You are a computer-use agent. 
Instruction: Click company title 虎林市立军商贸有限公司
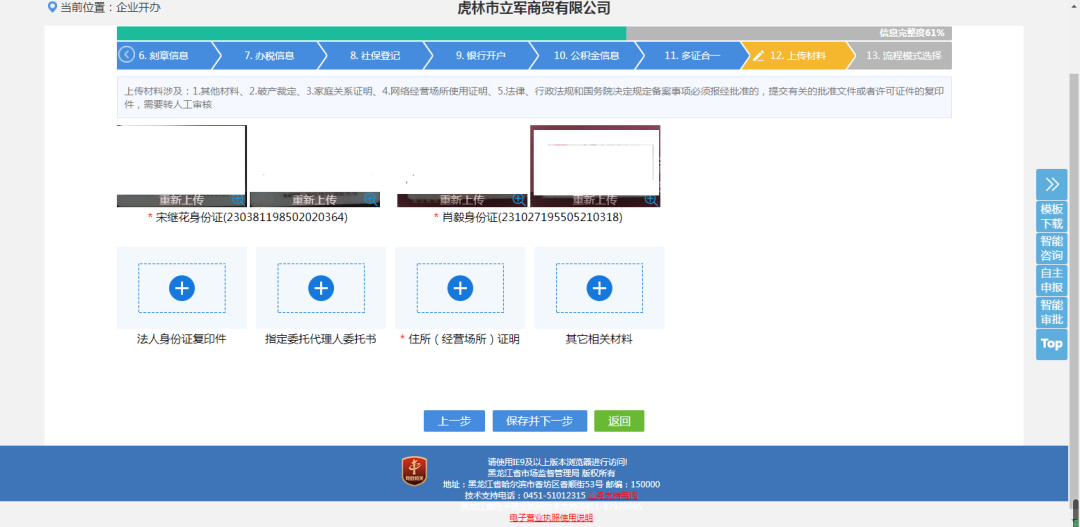(x=534, y=8)
